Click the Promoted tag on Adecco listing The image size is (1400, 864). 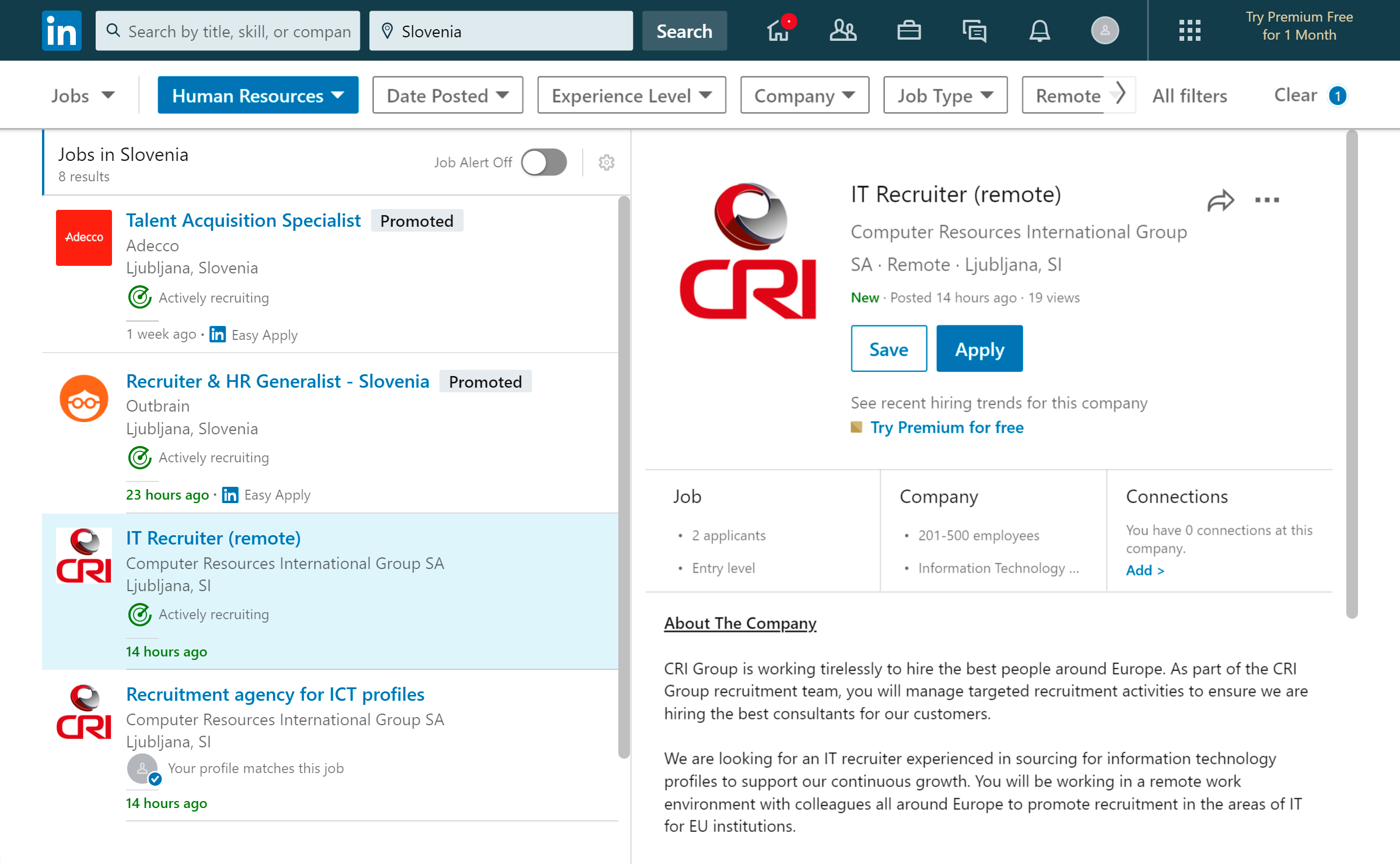[x=416, y=221]
